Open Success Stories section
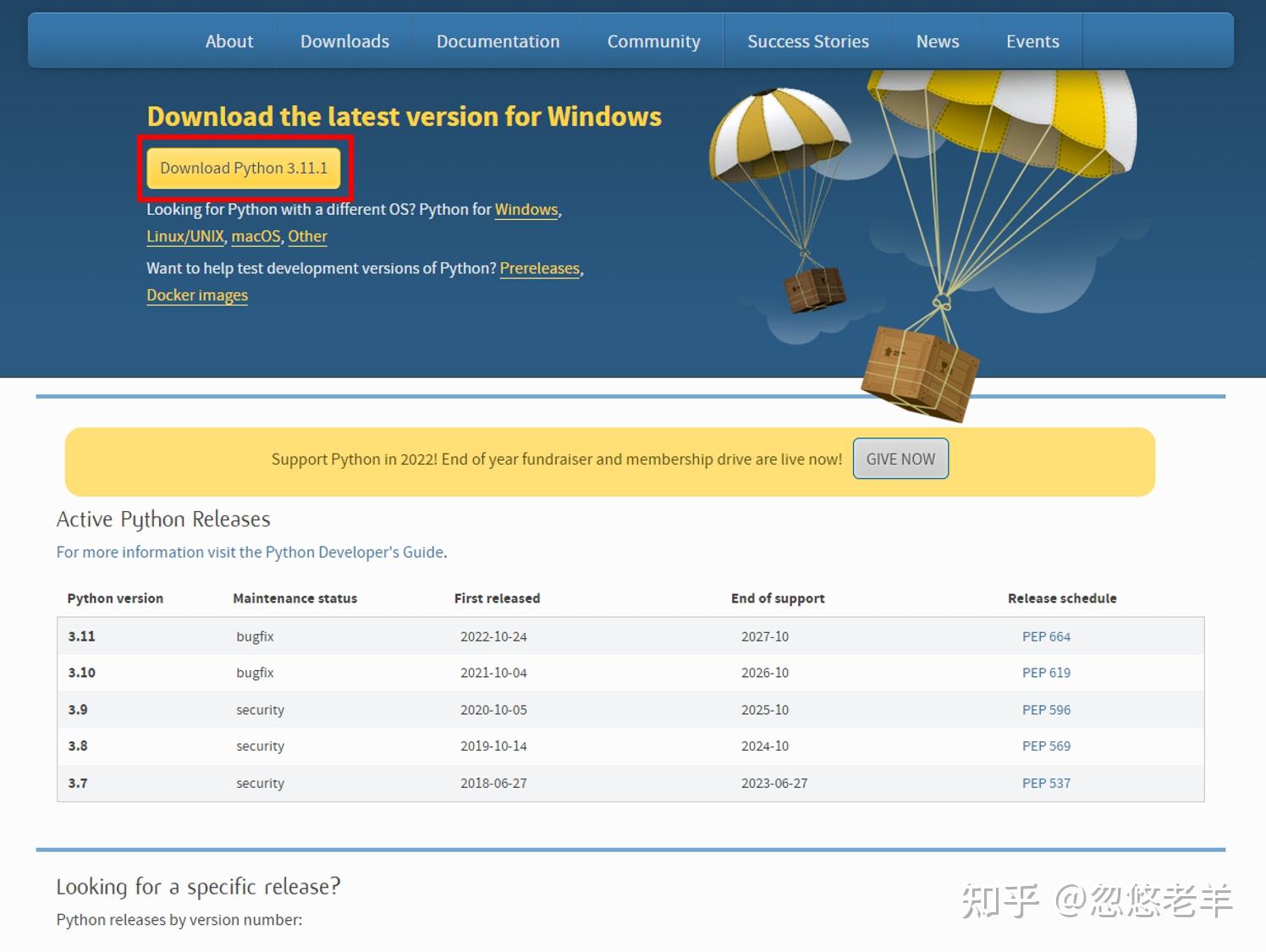 tap(808, 41)
